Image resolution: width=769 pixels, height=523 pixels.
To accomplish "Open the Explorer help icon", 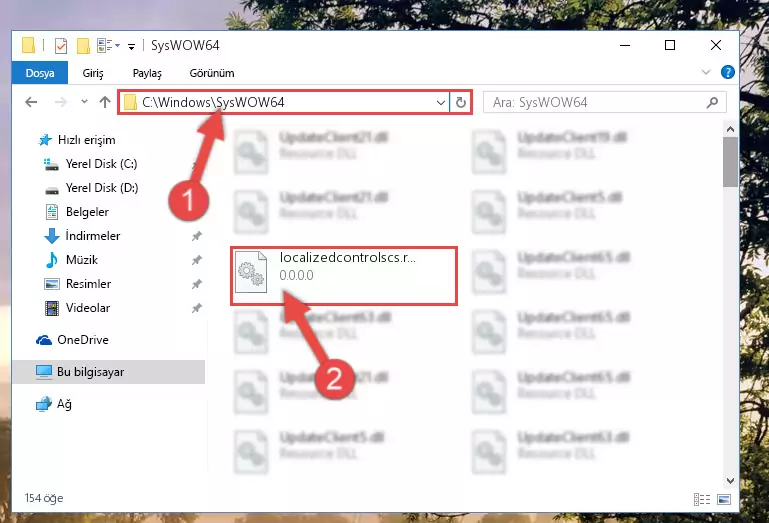I will tap(727, 72).
